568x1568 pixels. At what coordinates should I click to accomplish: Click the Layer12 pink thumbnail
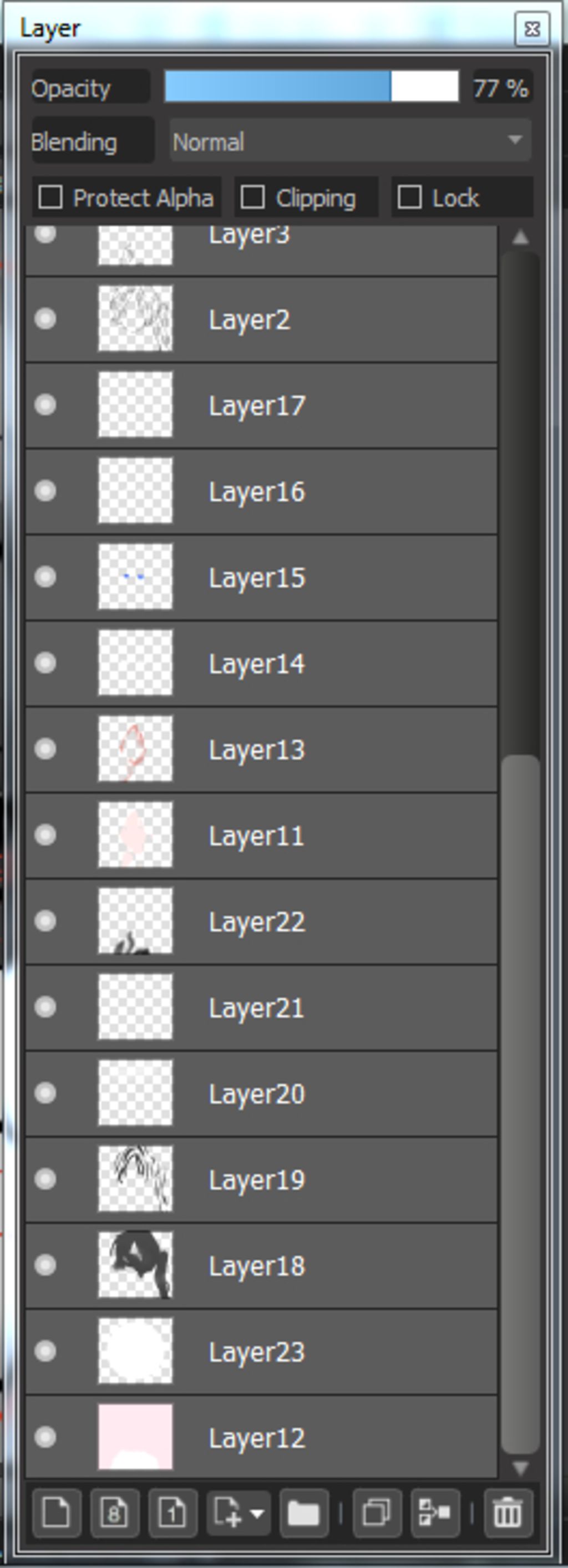coord(135,1437)
